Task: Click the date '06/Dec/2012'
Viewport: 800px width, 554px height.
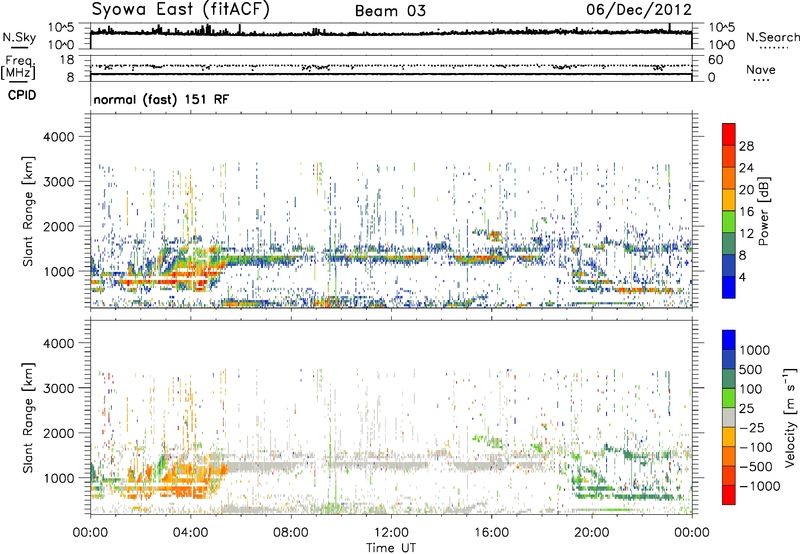Action: click(x=639, y=10)
